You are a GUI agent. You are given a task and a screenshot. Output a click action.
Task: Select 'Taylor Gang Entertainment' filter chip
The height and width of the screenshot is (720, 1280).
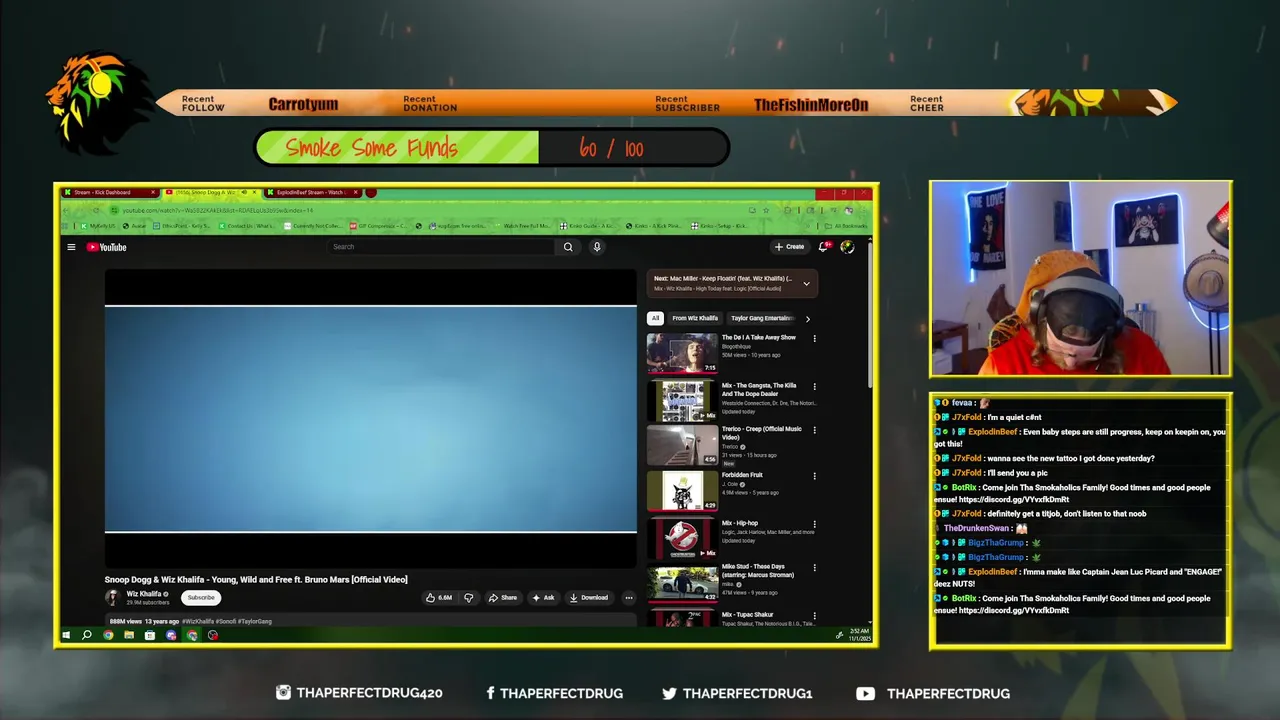point(762,318)
